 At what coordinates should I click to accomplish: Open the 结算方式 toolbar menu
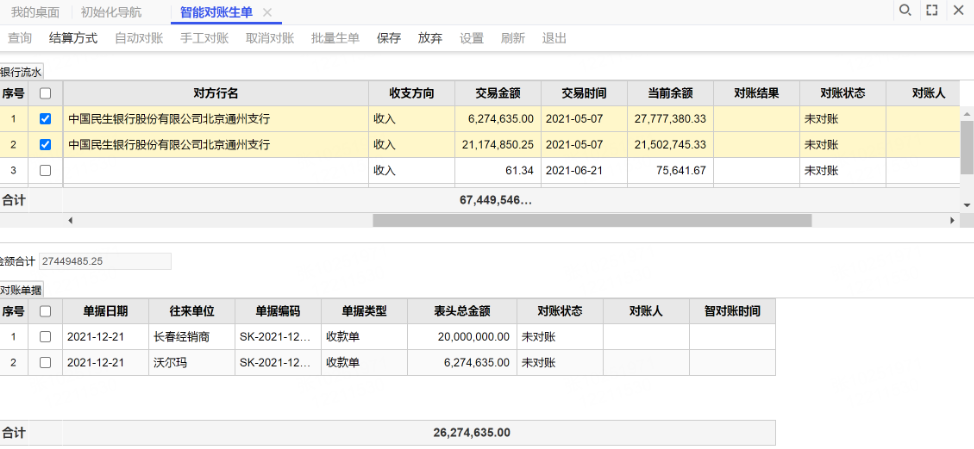pos(73,38)
